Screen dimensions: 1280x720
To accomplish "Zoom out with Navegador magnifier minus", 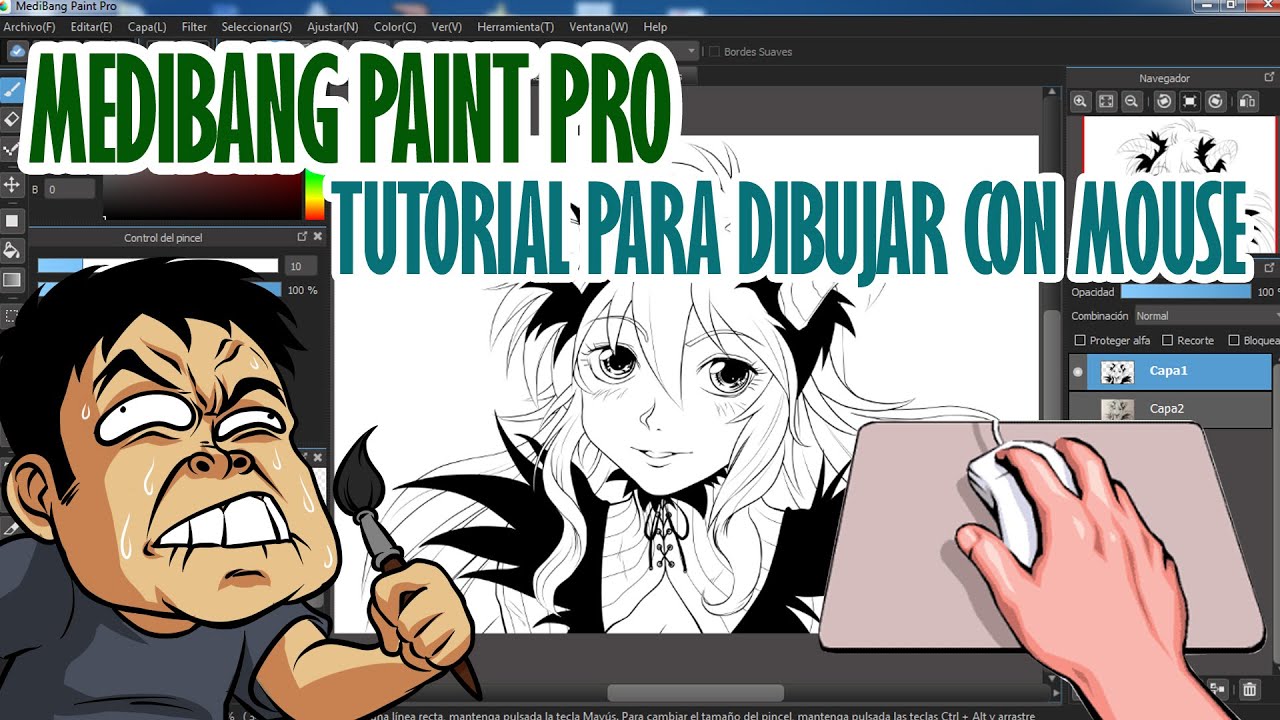I will 1131,101.
